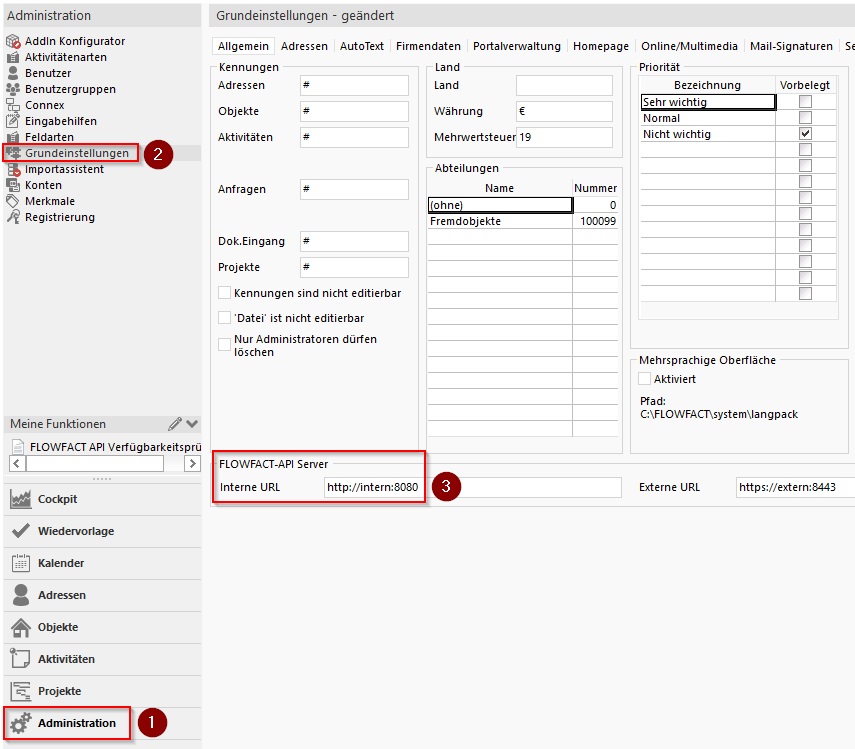The height and width of the screenshot is (749, 855).
Task: Click Fremdobjekte number '100099'
Action: point(598,221)
